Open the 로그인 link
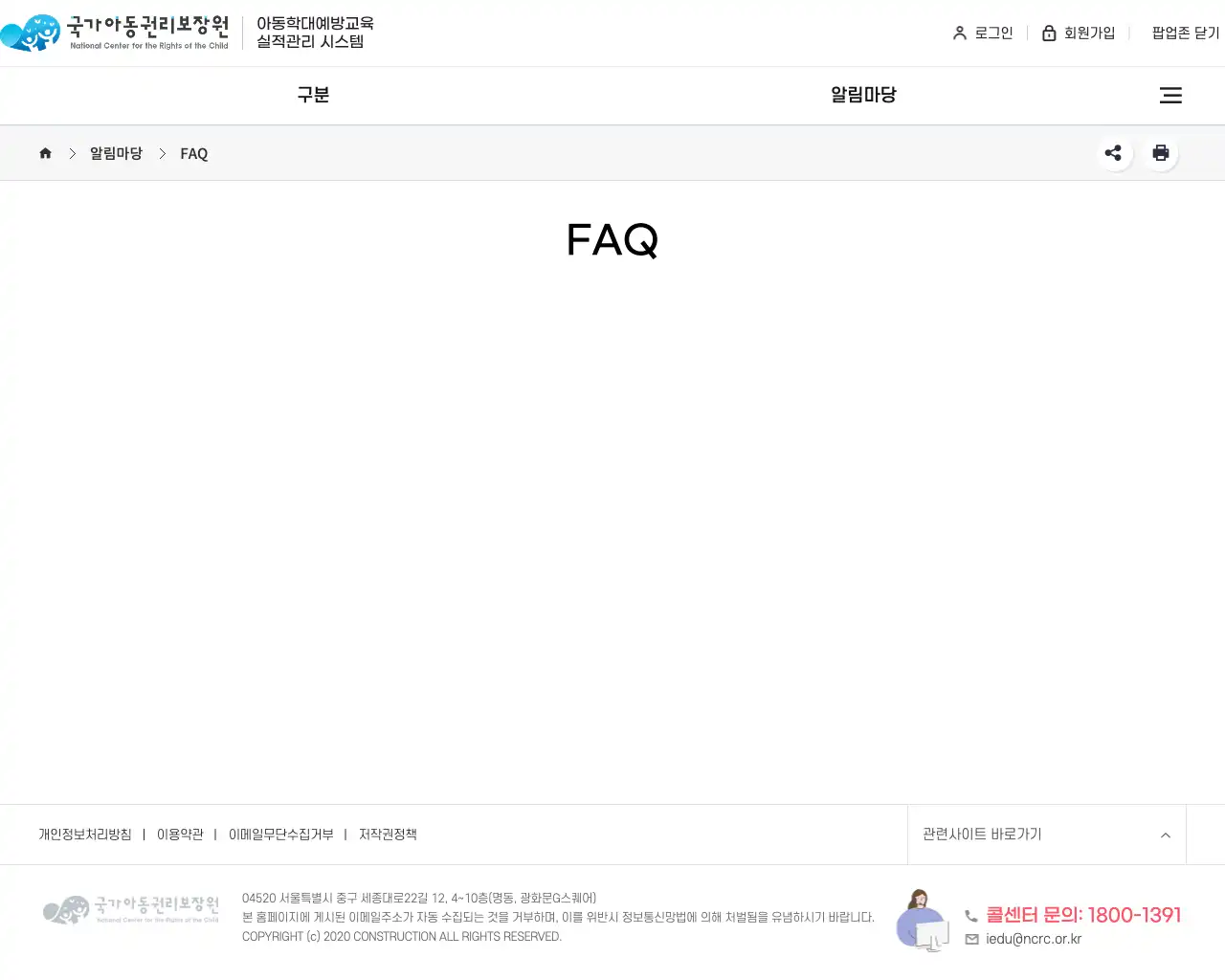The height and width of the screenshot is (980, 1225). pyautogui.click(x=993, y=33)
